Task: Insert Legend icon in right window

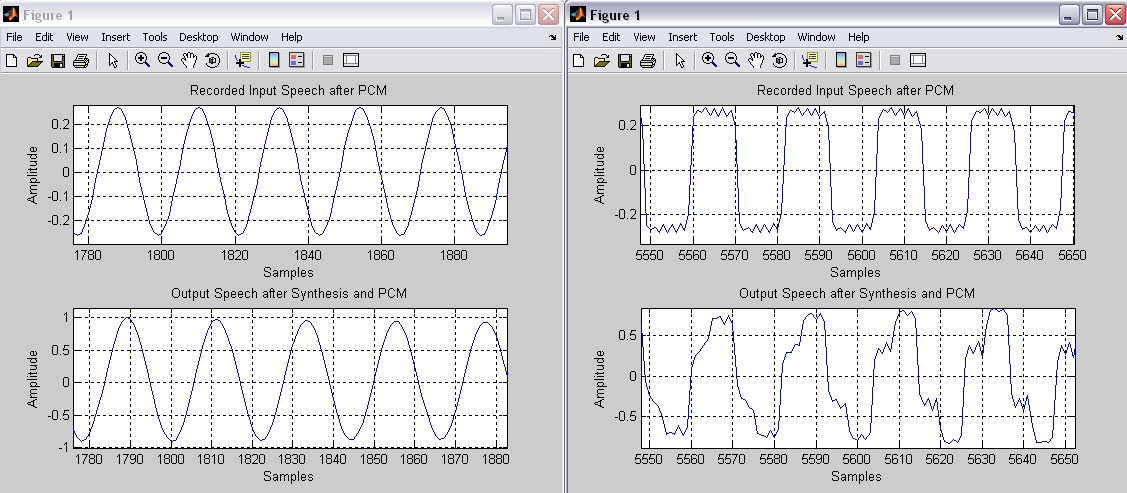Action: 863,60
